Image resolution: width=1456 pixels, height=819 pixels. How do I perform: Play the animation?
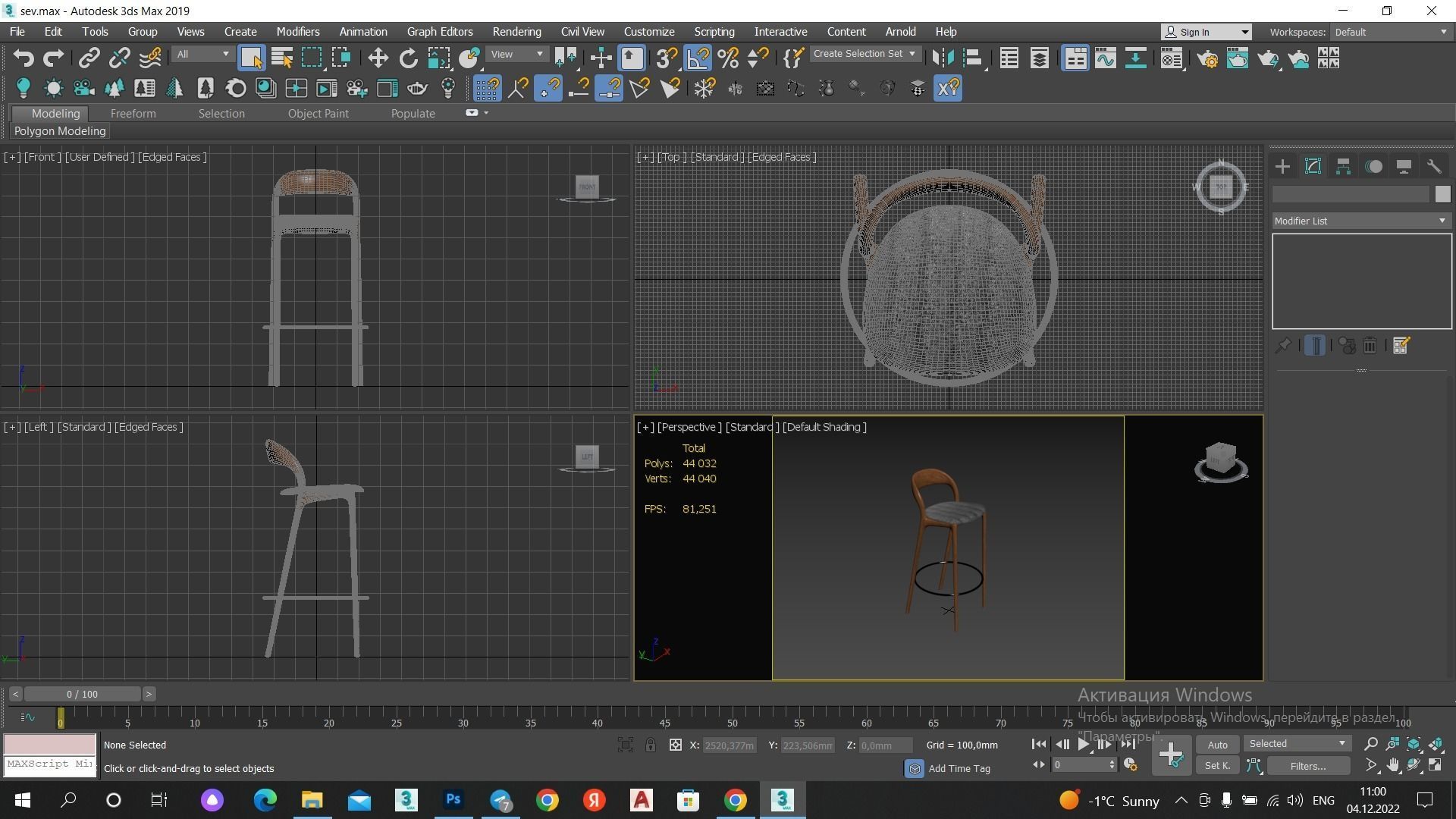coord(1084,745)
